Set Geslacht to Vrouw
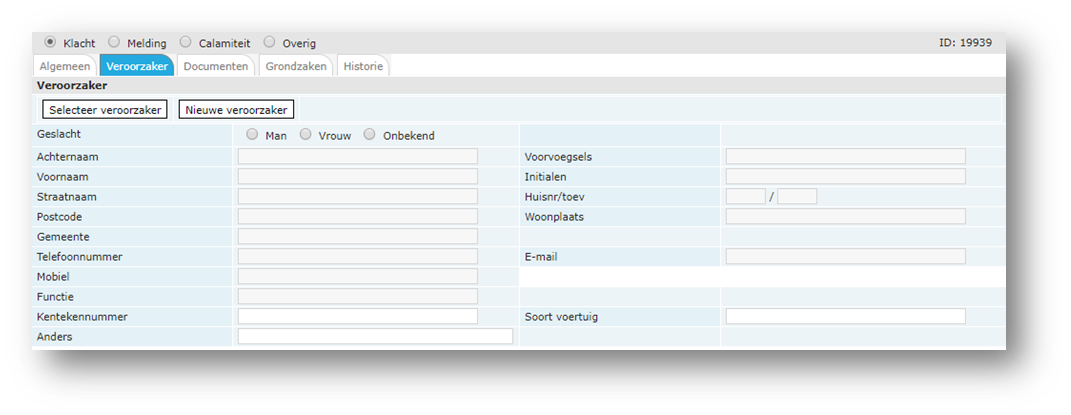Screen dimensions: 1071x415 click(x=306, y=135)
